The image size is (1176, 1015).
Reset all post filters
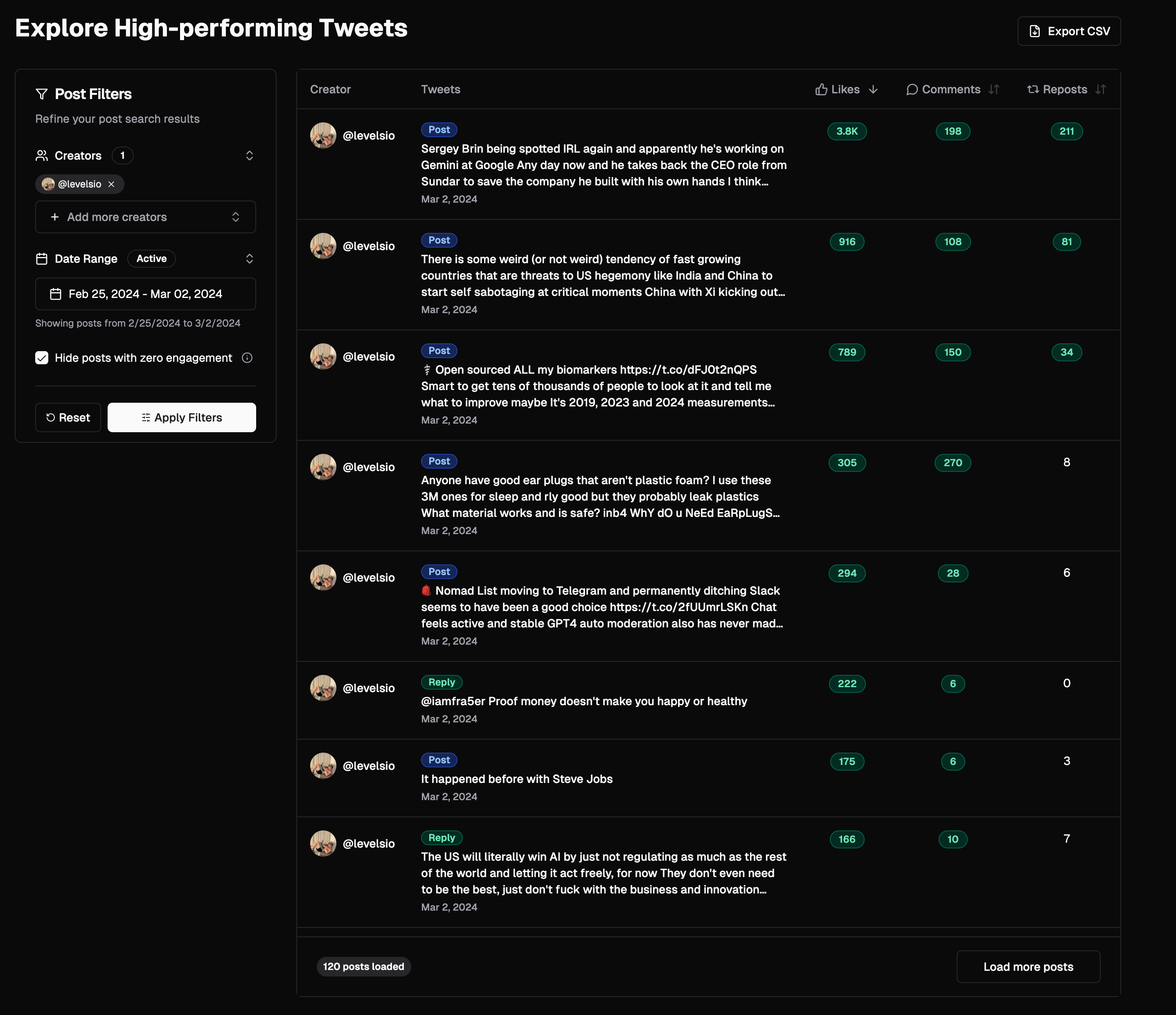(68, 418)
